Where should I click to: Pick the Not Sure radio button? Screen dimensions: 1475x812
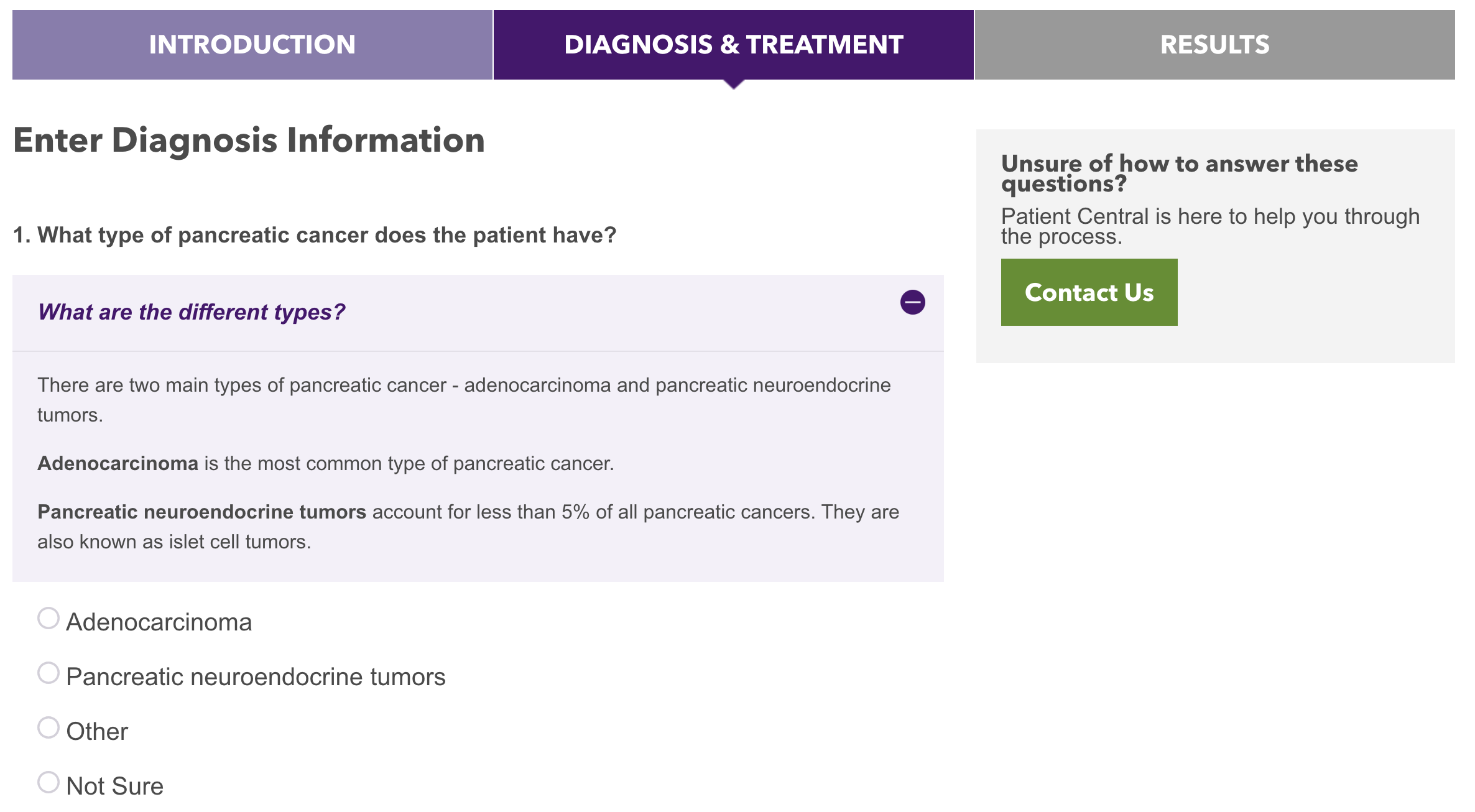49,783
